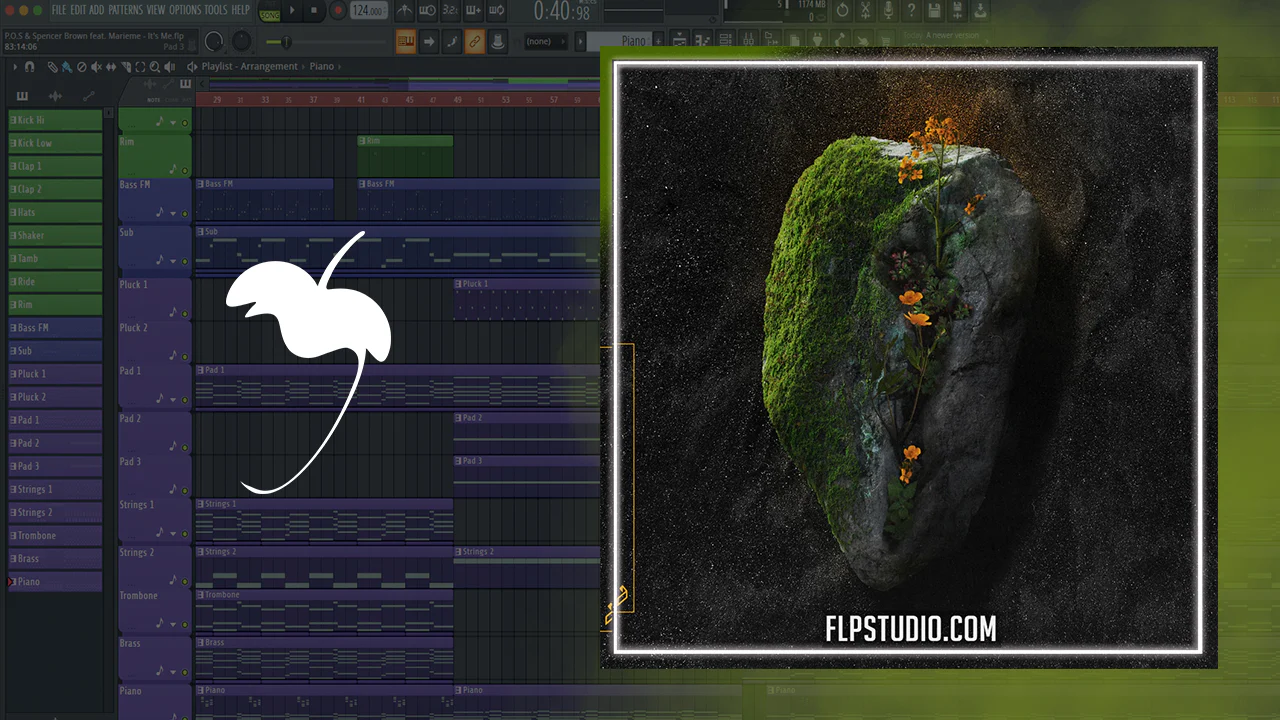Click the hat-shaped toolbar icon
Image resolution: width=1280 pixels, height=720 pixels.
(x=497, y=42)
